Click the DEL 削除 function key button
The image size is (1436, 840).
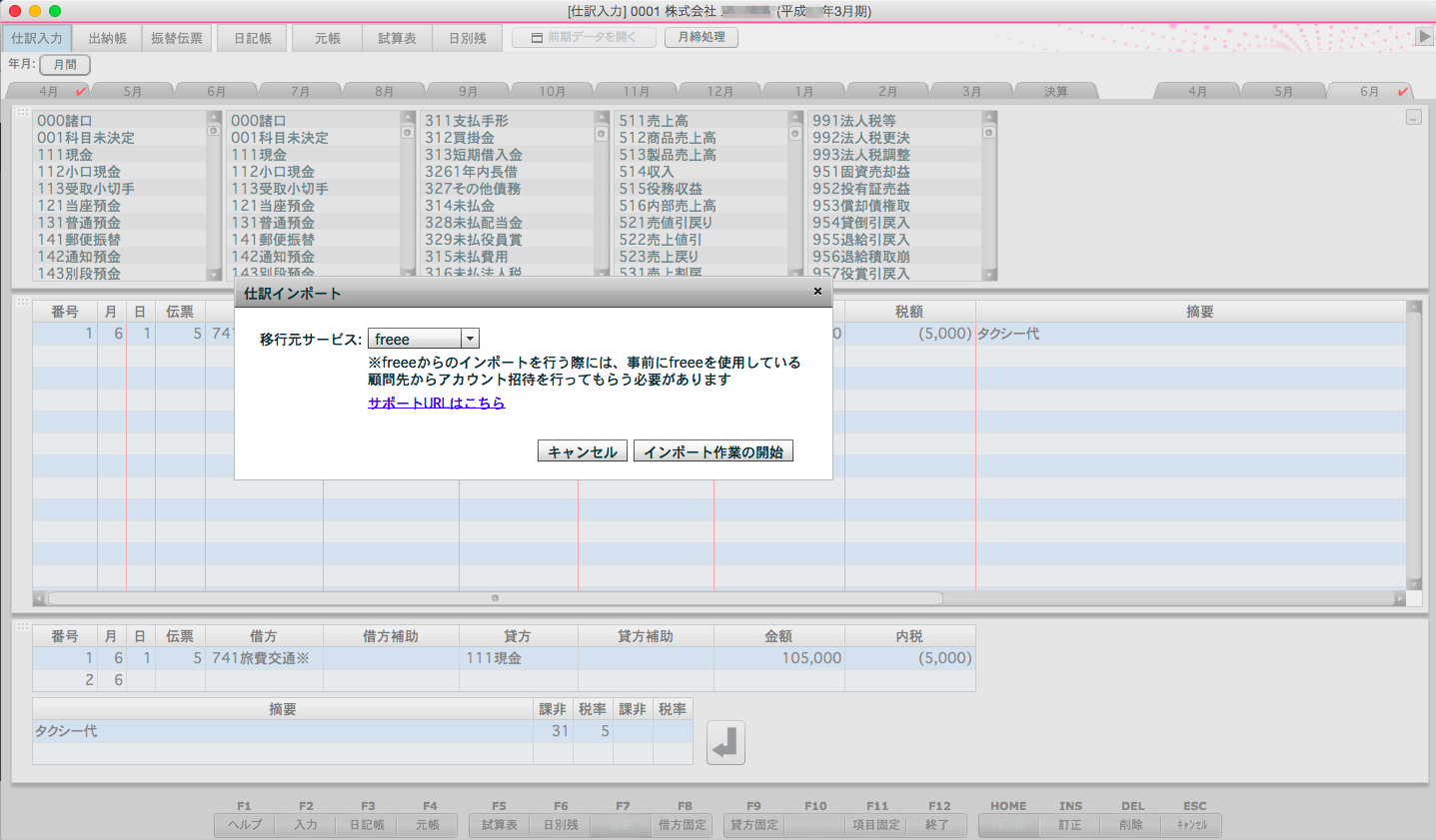(x=1131, y=825)
